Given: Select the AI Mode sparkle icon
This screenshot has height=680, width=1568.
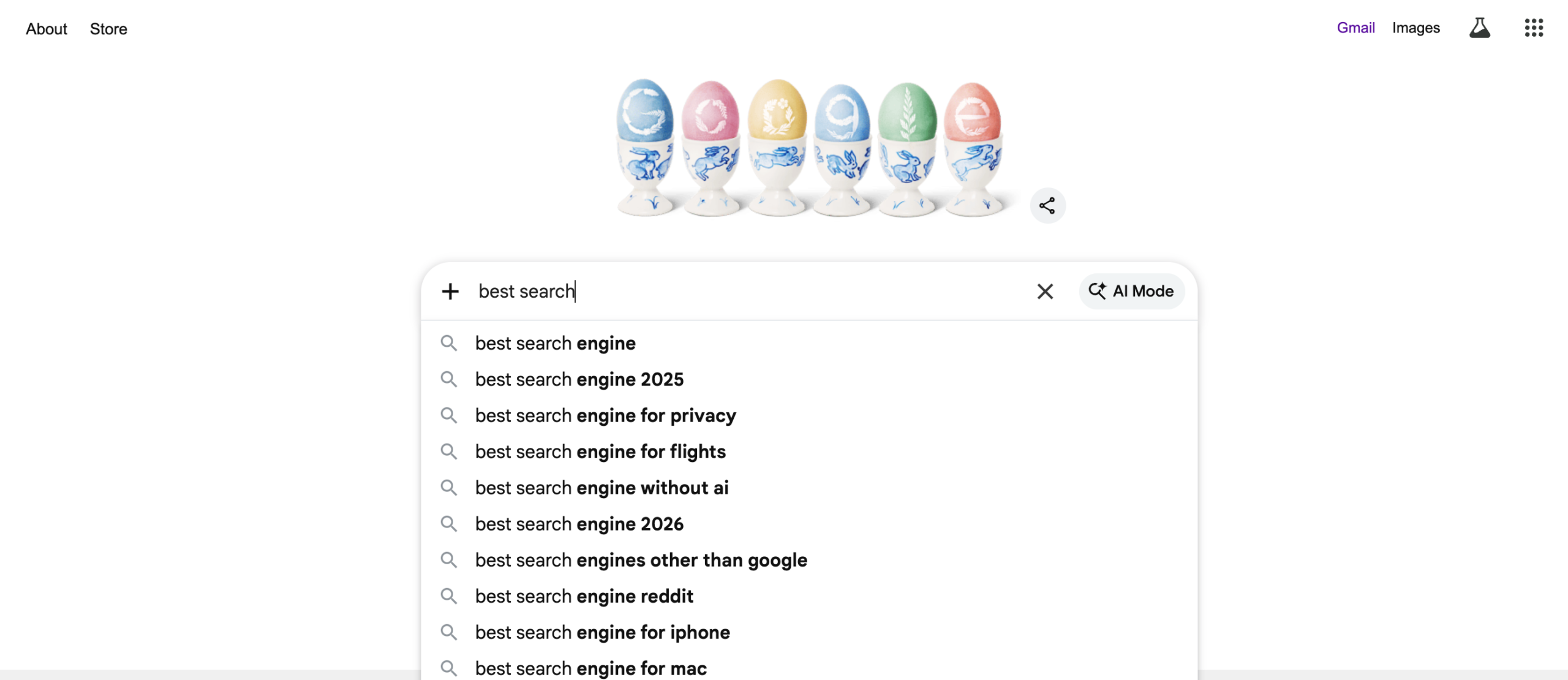Looking at the screenshot, I should pyautogui.click(x=1098, y=291).
